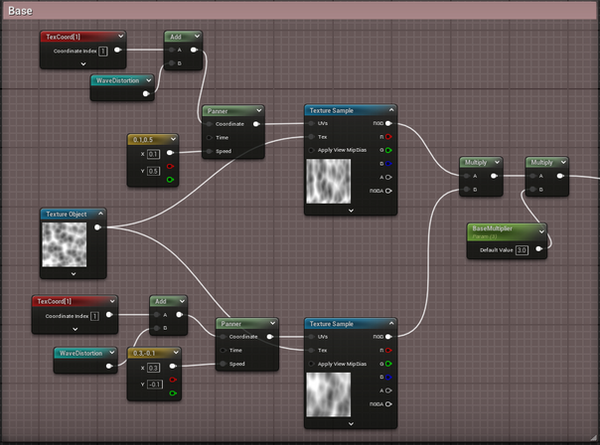The image size is (600, 445).
Task: Click UVs input pin on upper Texture Sample
Action: (x=311, y=123)
